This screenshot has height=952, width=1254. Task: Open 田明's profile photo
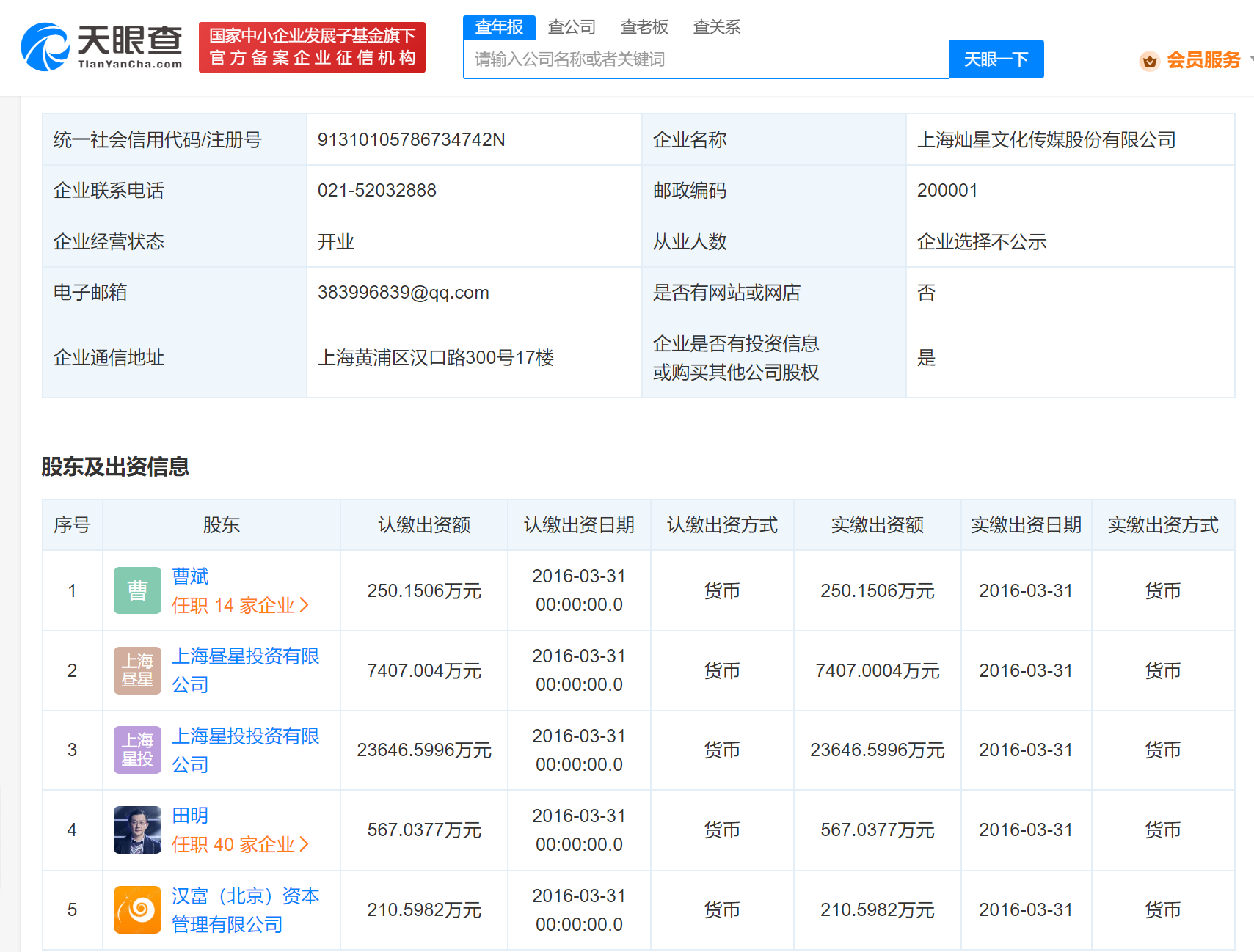136,830
